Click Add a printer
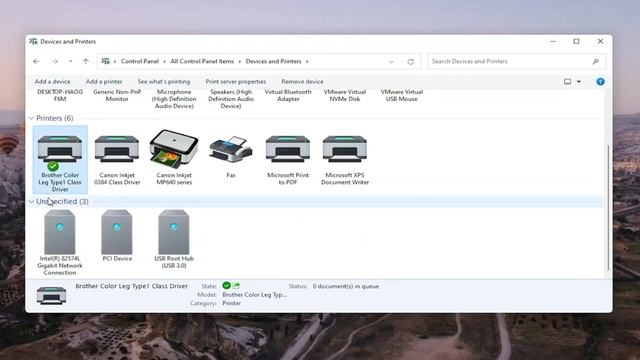The height and width of the screenshot is (360, 640). tap(104, 82)
